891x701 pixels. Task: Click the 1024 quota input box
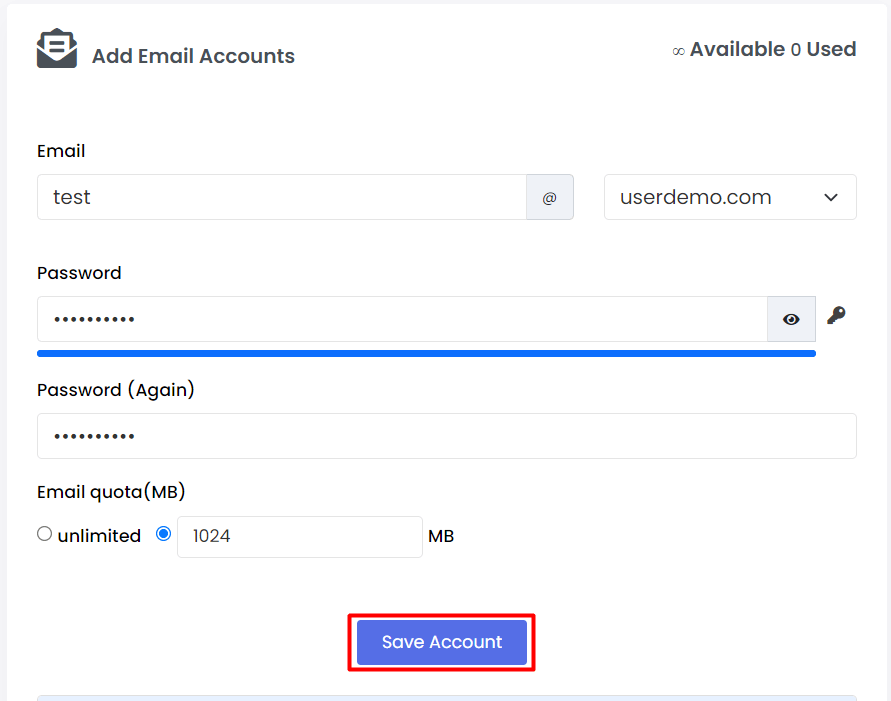tap(300, 537)
